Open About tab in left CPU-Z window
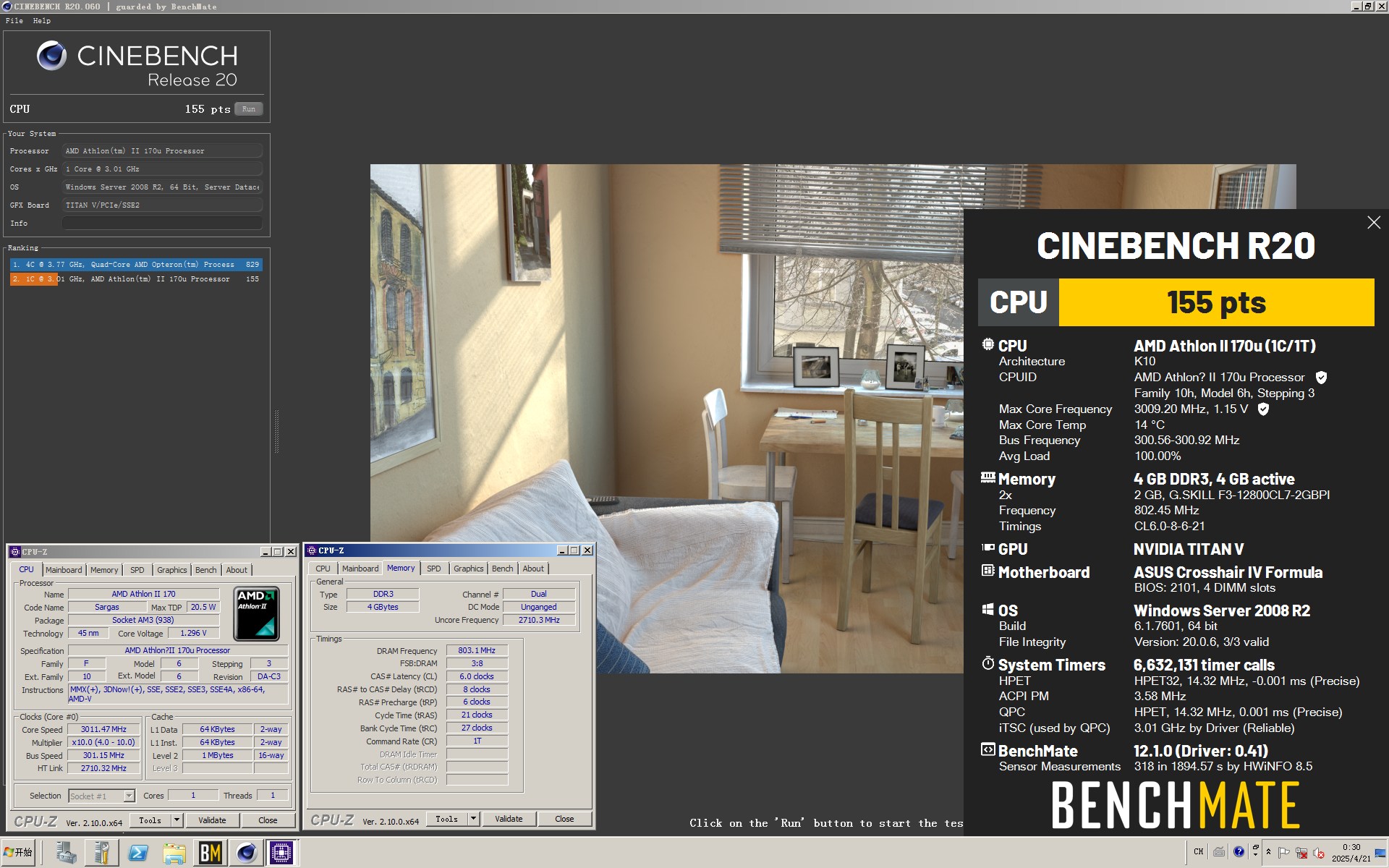 tap(237, 570)
